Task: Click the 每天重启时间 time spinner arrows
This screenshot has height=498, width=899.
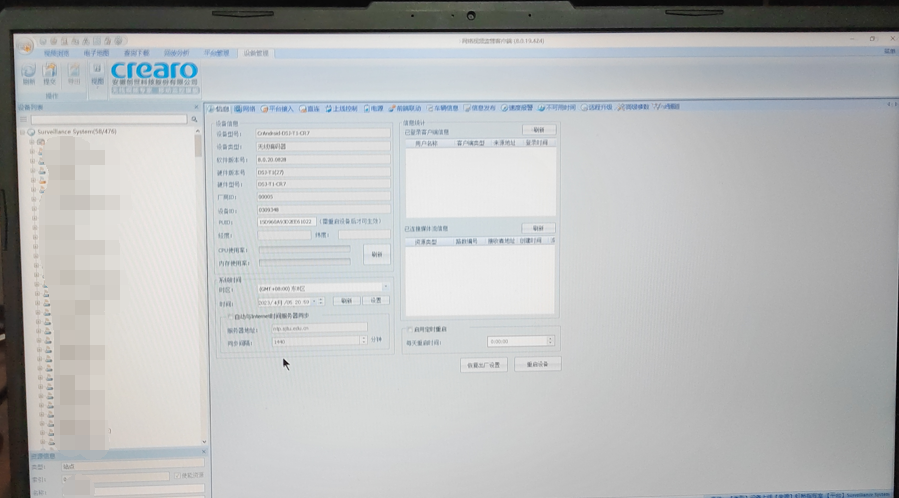Action: click(549, 341)
